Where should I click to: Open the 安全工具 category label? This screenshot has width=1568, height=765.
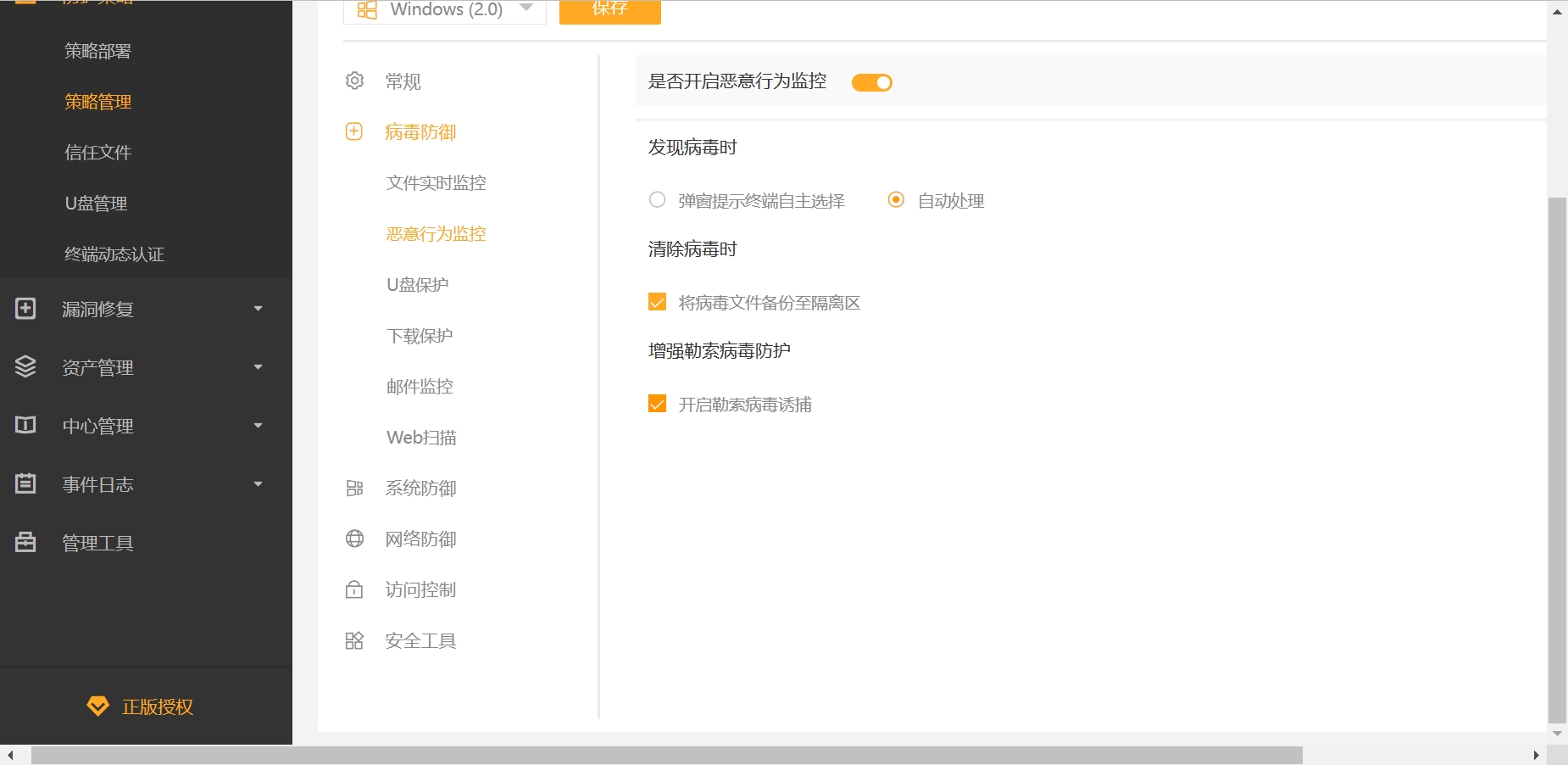[420, 641]
